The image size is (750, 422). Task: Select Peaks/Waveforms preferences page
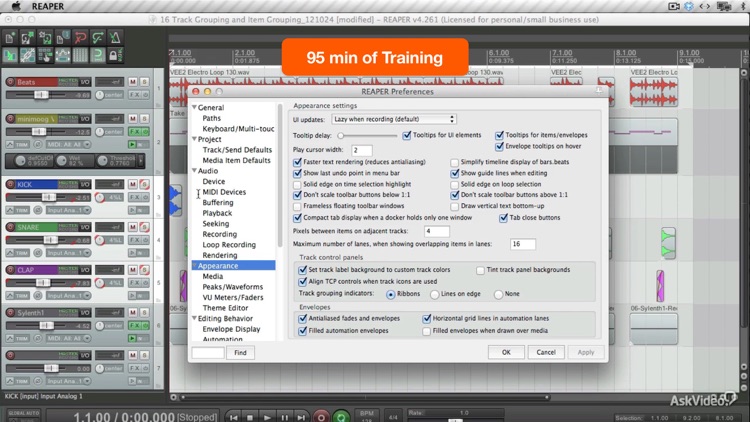point(232,287)
